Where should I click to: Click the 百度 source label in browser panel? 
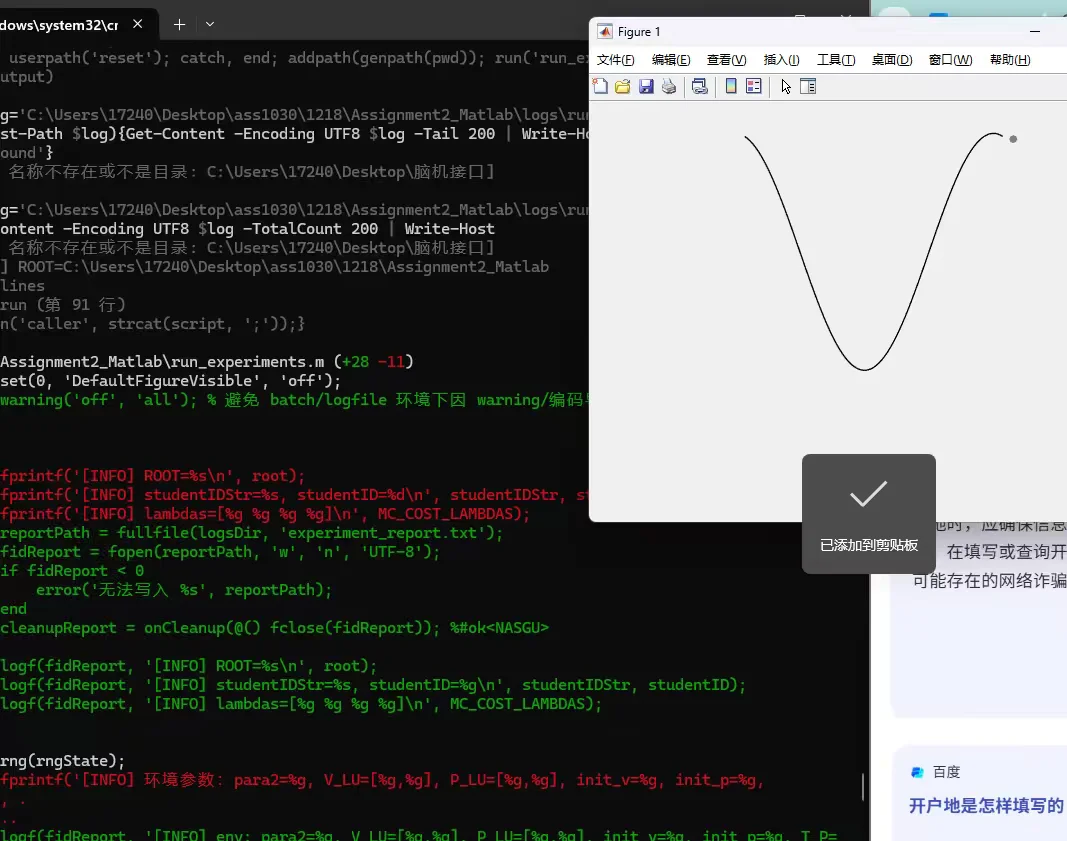[946, 772]
